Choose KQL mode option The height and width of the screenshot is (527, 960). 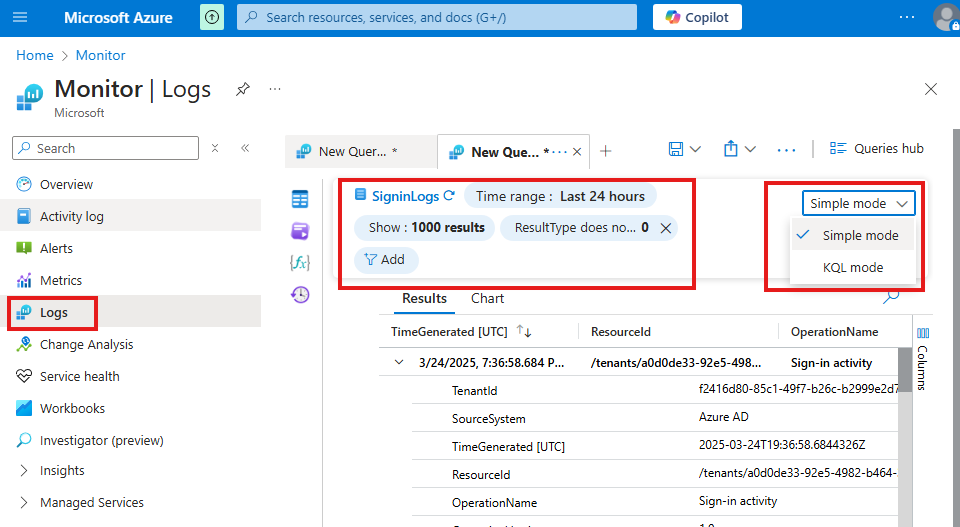(853, 267)
